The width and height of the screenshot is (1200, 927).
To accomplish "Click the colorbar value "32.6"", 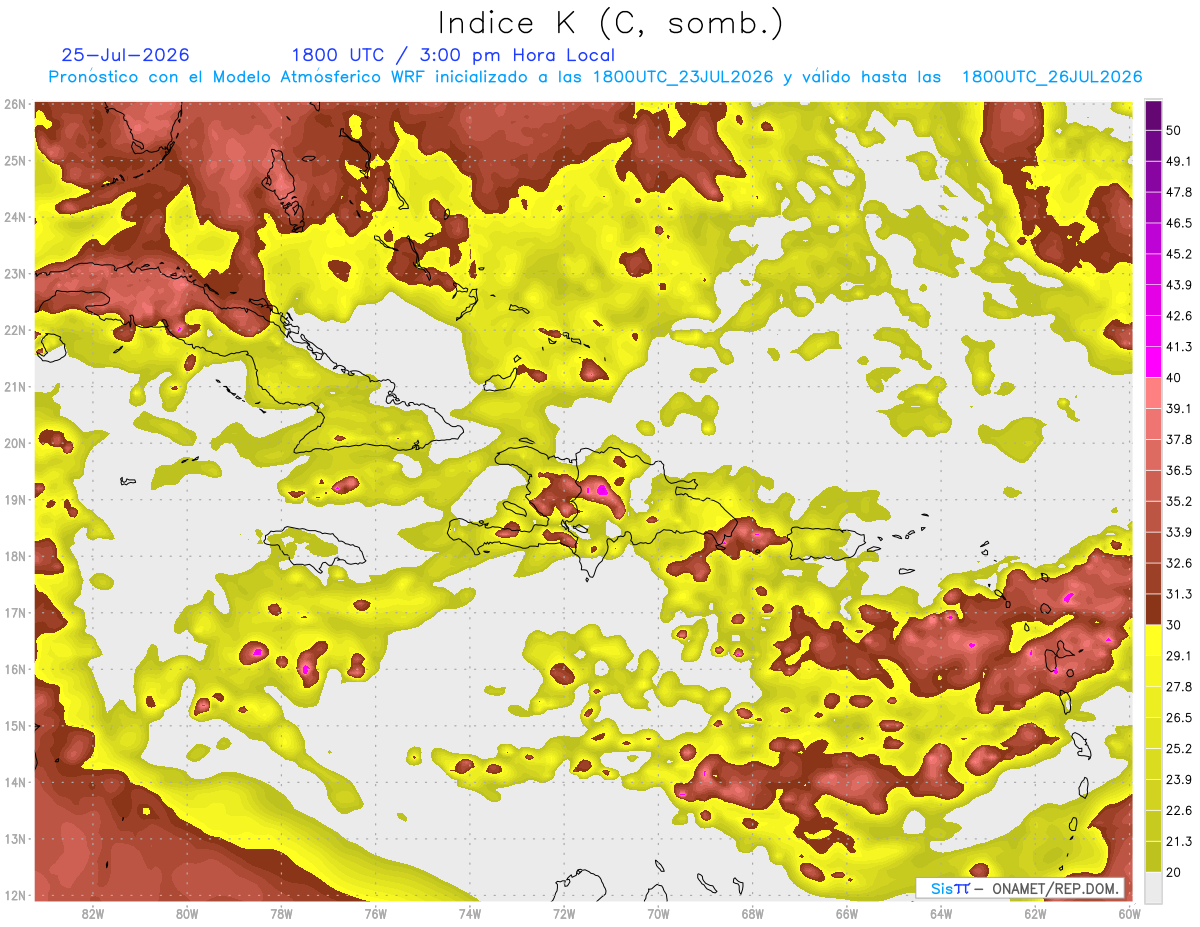I will [1179, 563].
